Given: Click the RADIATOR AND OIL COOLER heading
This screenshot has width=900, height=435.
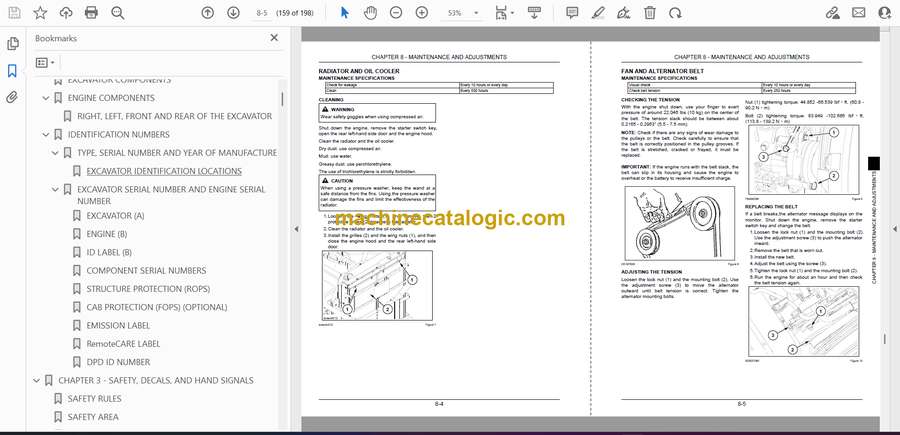Looking at the screenshot, I should [x=359, y=71].
